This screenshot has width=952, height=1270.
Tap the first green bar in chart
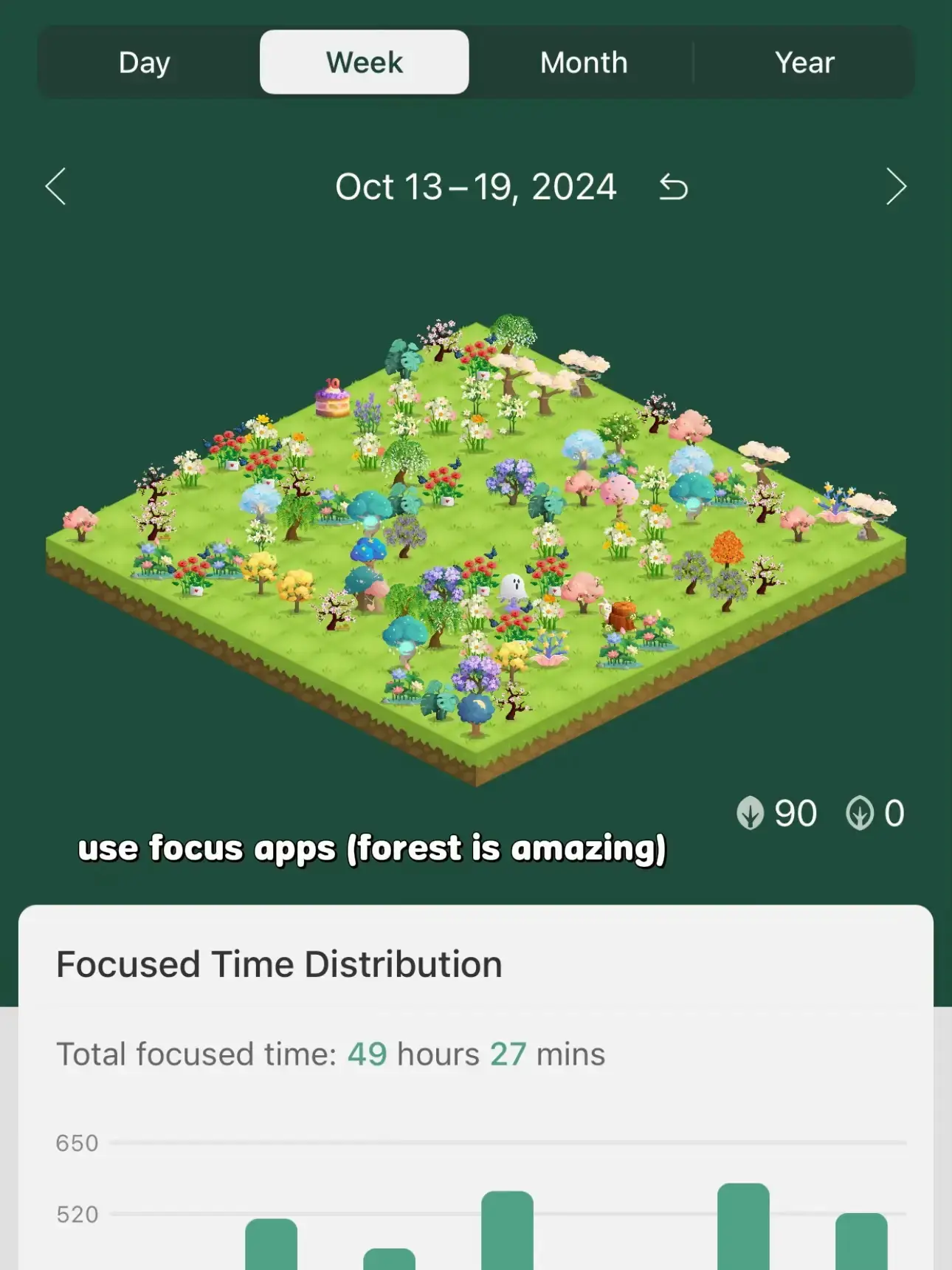pos(271,1244)
